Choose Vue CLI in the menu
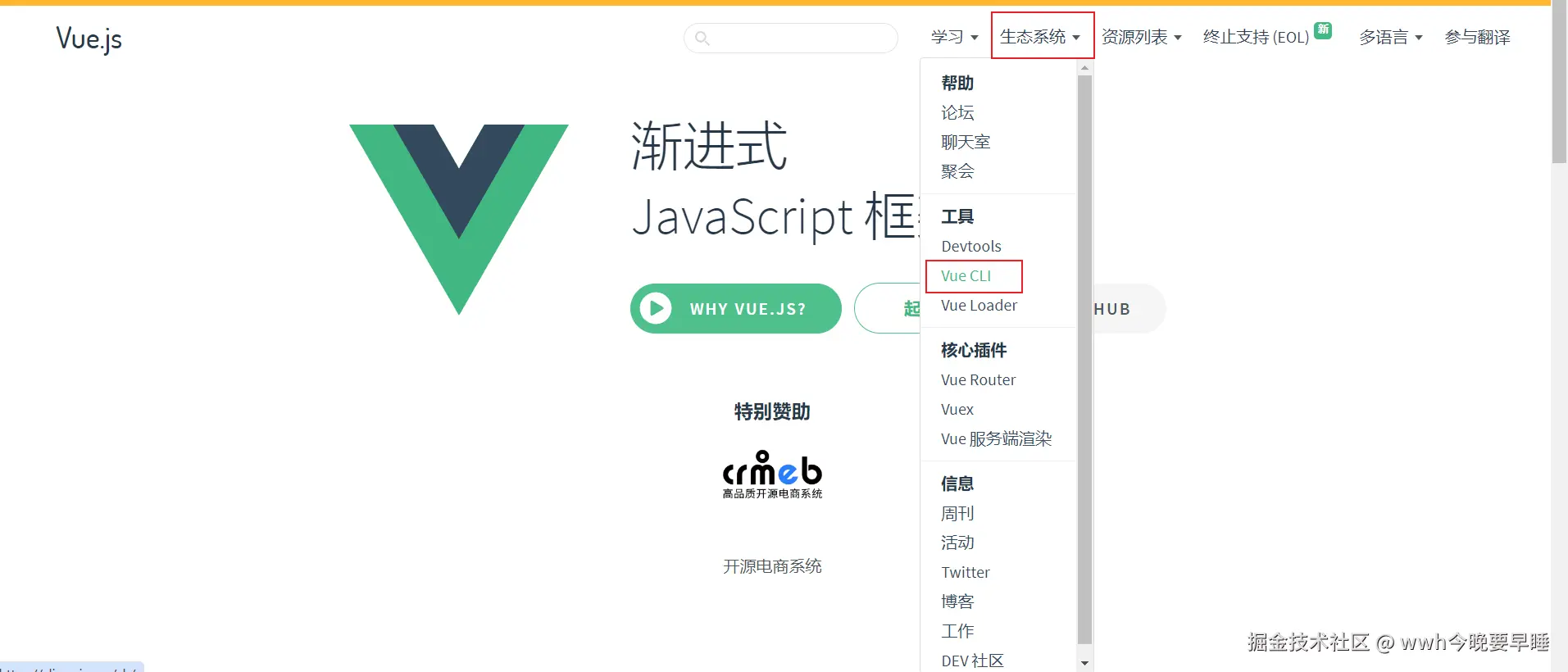 pyautogui.click(x=966, y=275)
